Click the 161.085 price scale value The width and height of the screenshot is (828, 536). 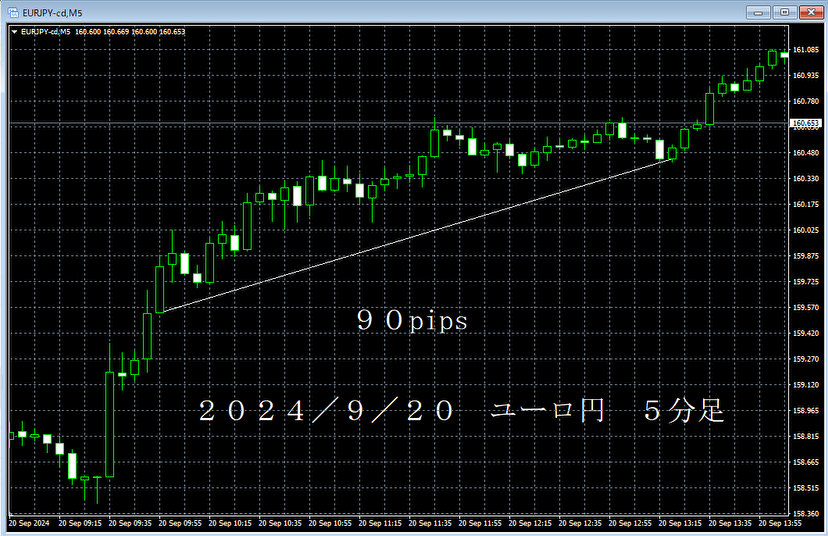point(805,50)
